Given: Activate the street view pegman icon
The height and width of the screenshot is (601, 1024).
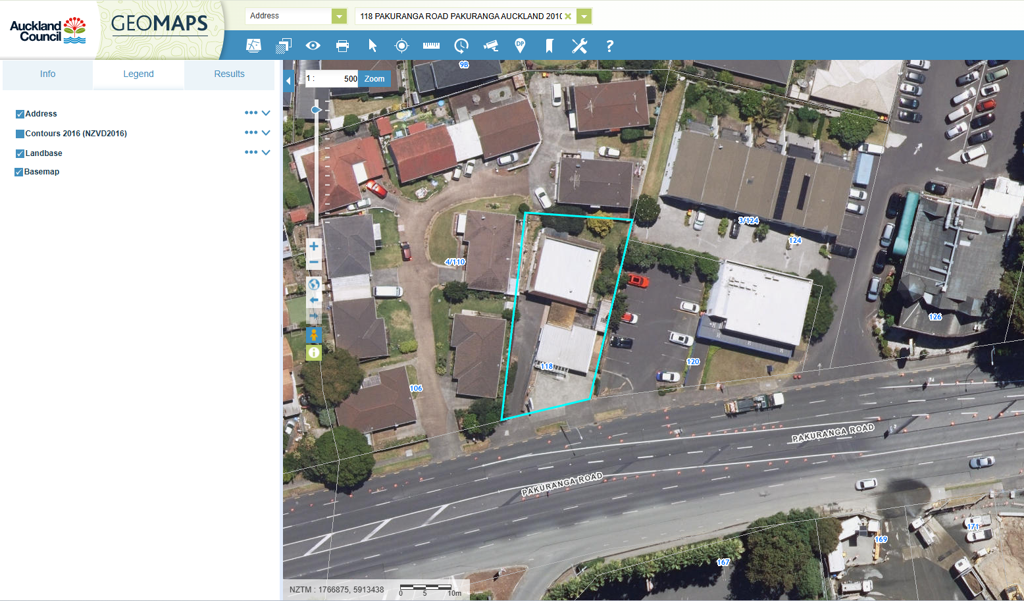Looking at the screenshot, I should 314,335.
